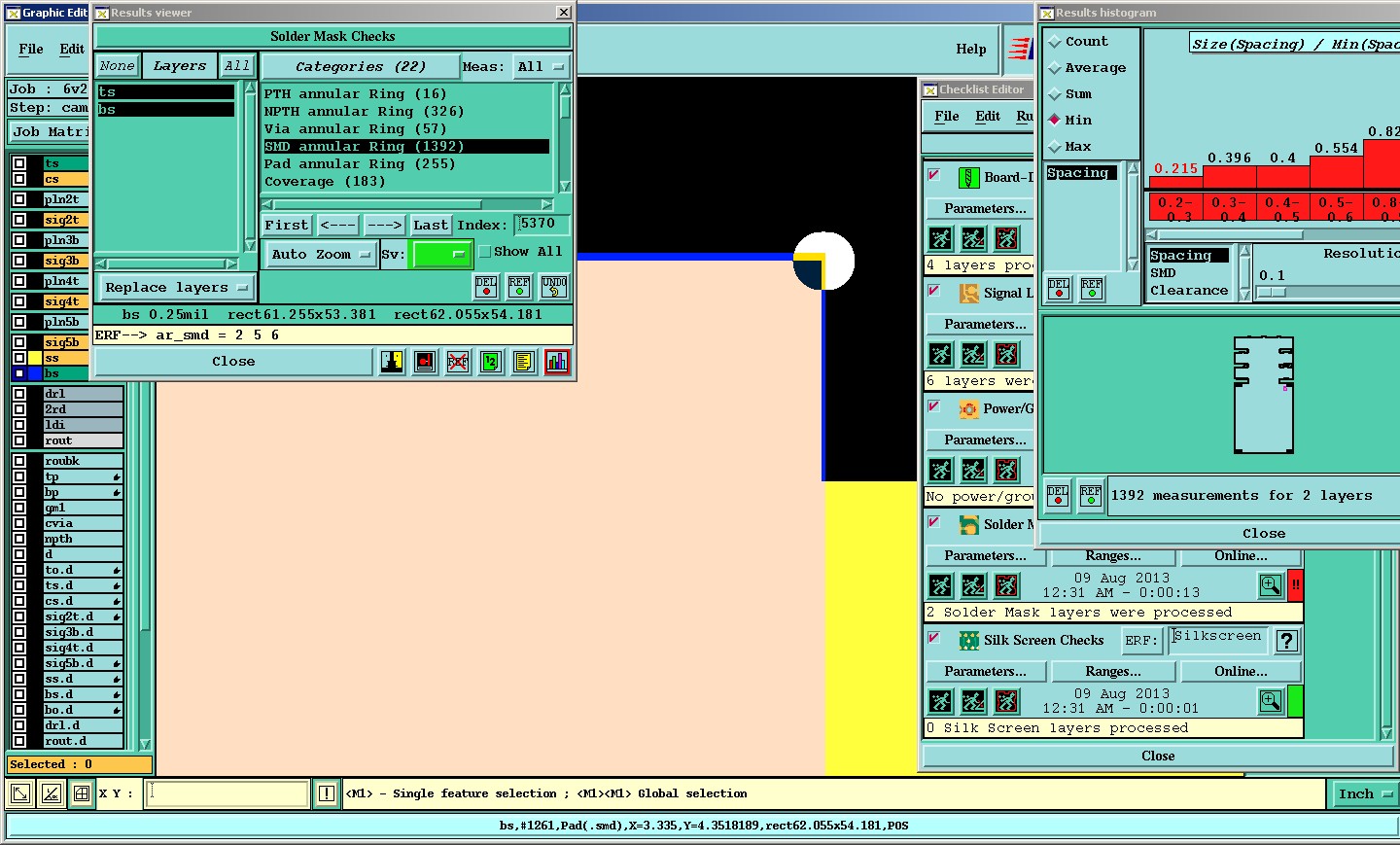Open the Auto Zoom dropdown
This screenshot has height=845, width=1400.
pos(320,254)
